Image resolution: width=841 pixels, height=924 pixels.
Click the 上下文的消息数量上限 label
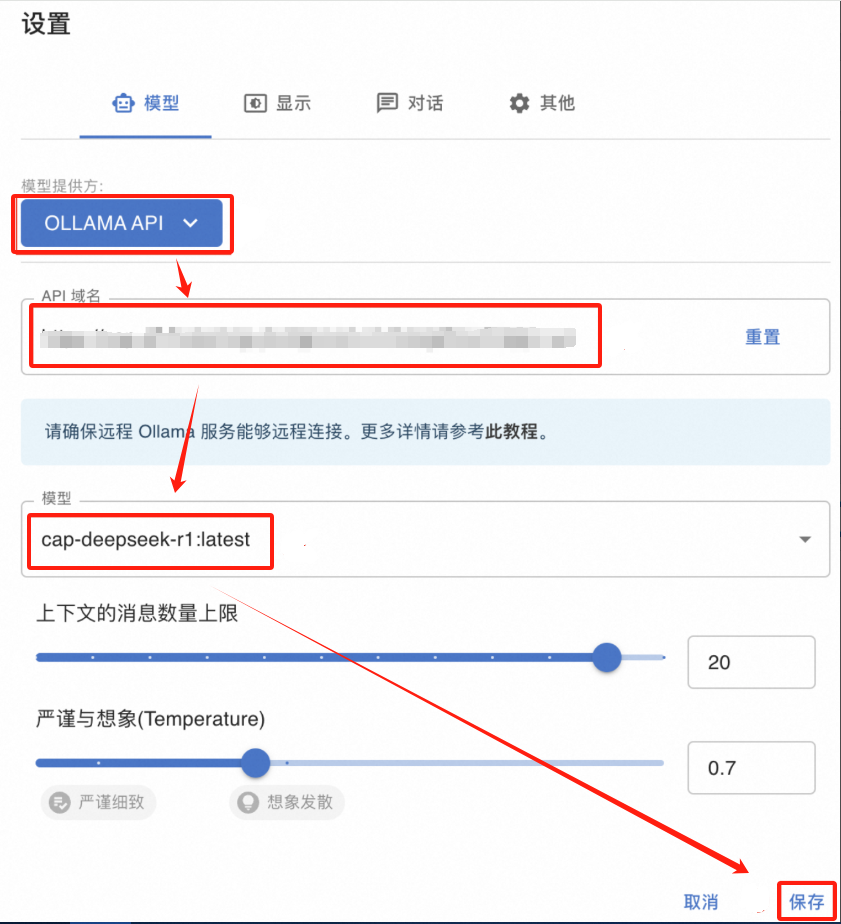[137, 613]
